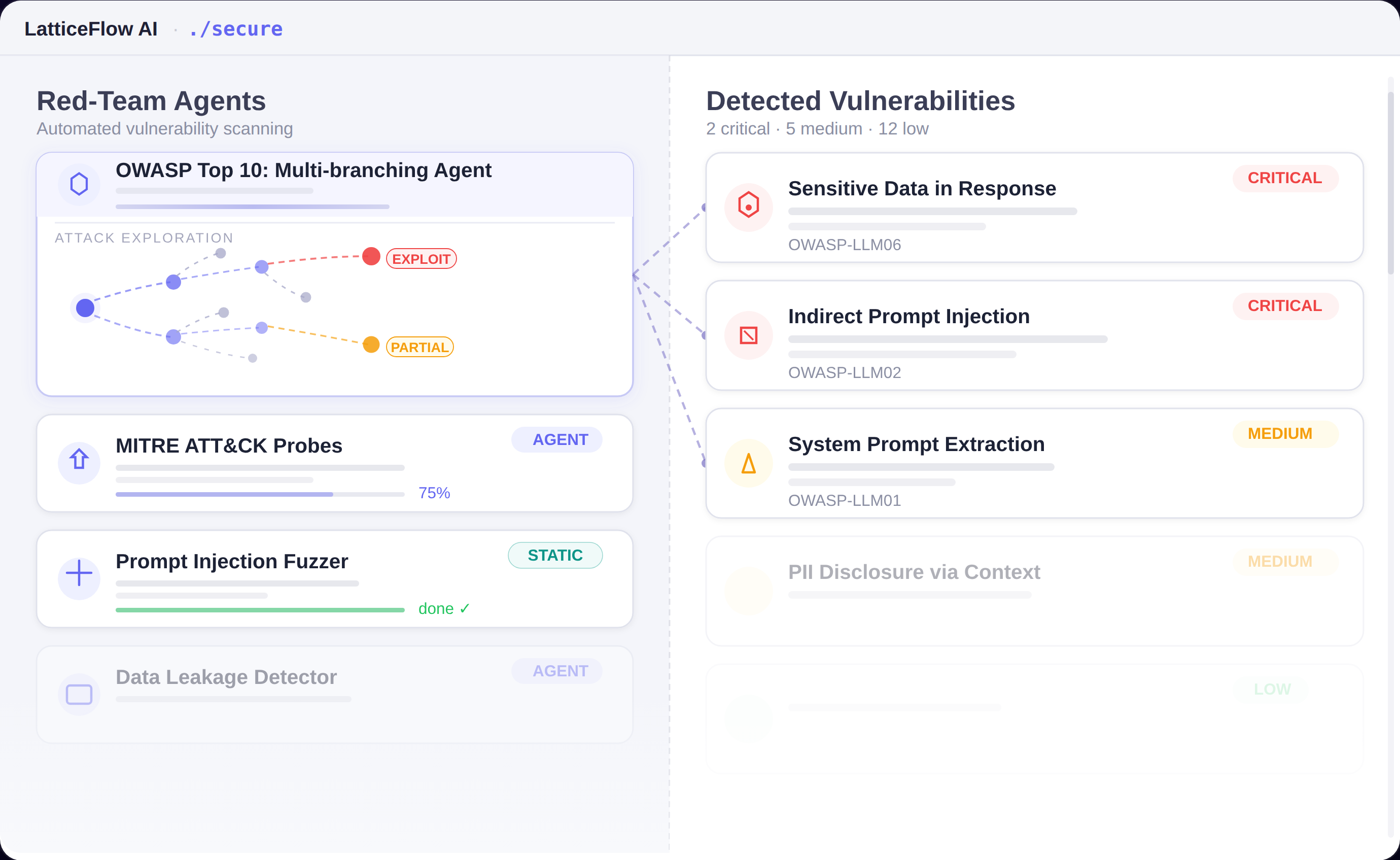This screenshot has width=1400, height=860.
Task: Click the EXPLOIT label badge
Action: tap(422, 259)
